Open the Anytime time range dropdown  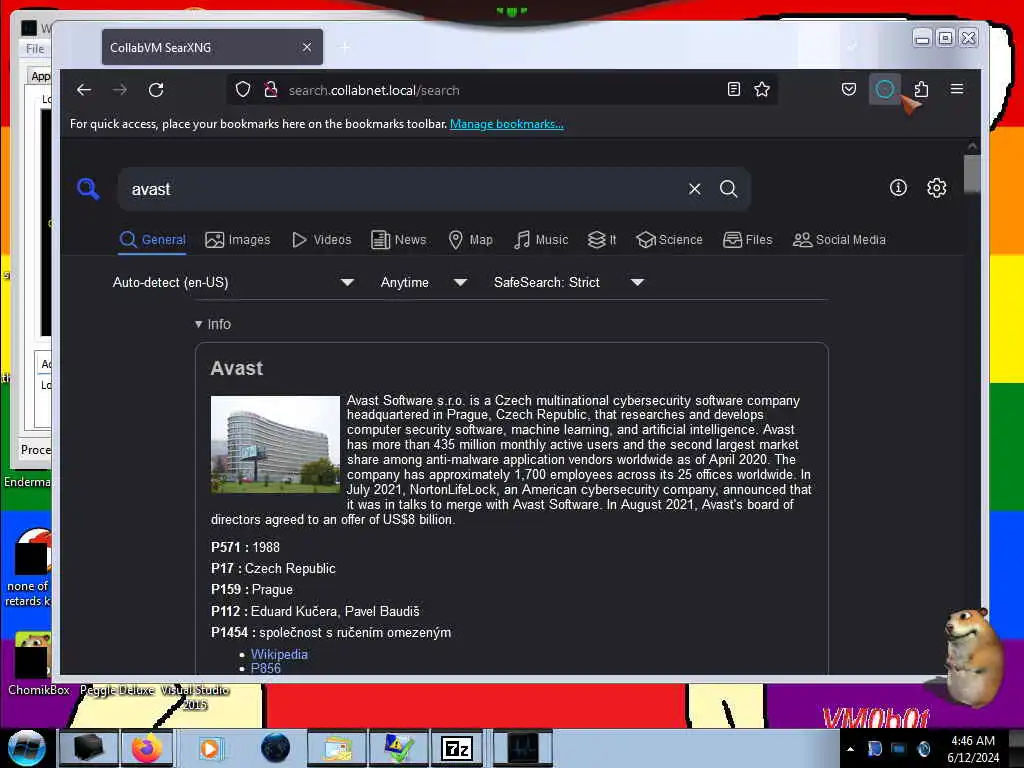coord(423,282)
